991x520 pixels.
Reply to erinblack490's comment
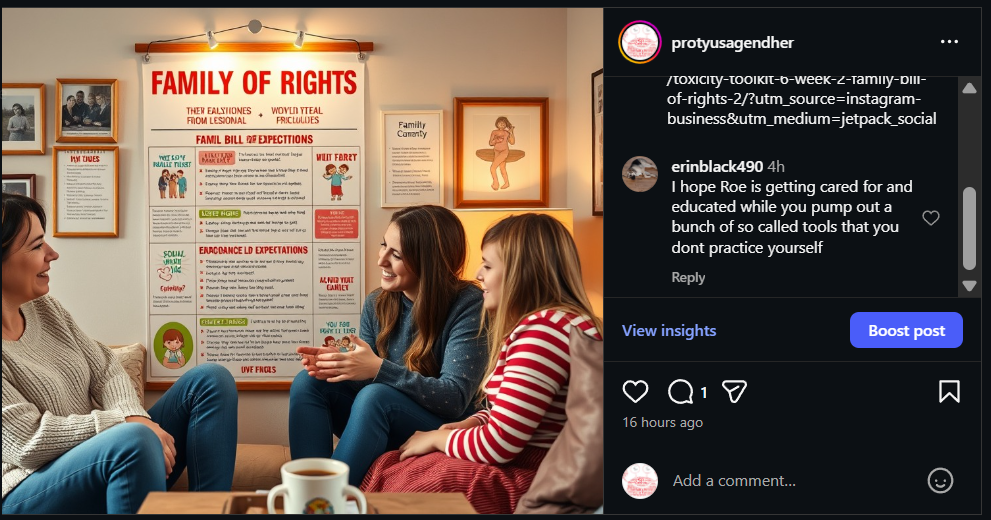pyautogui.click(x=688, y=277)
